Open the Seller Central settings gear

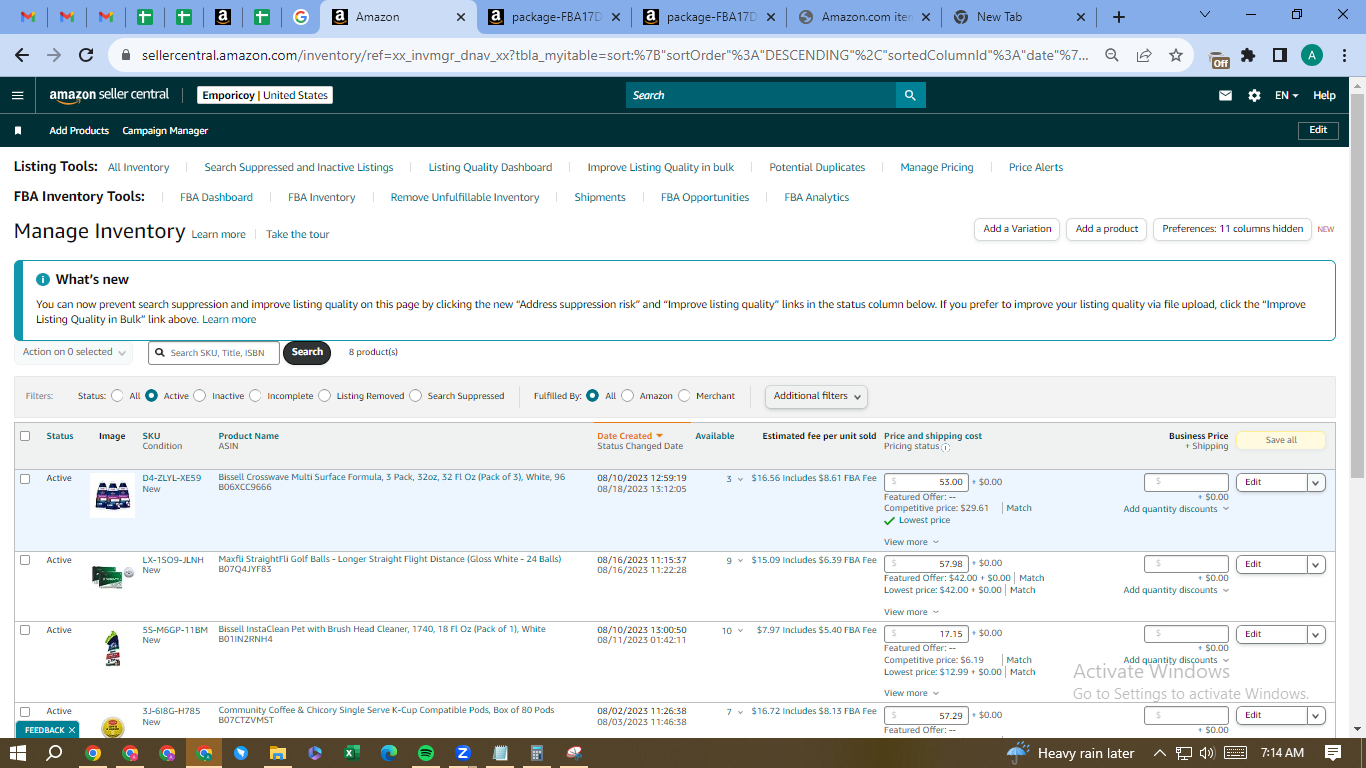1254,95
